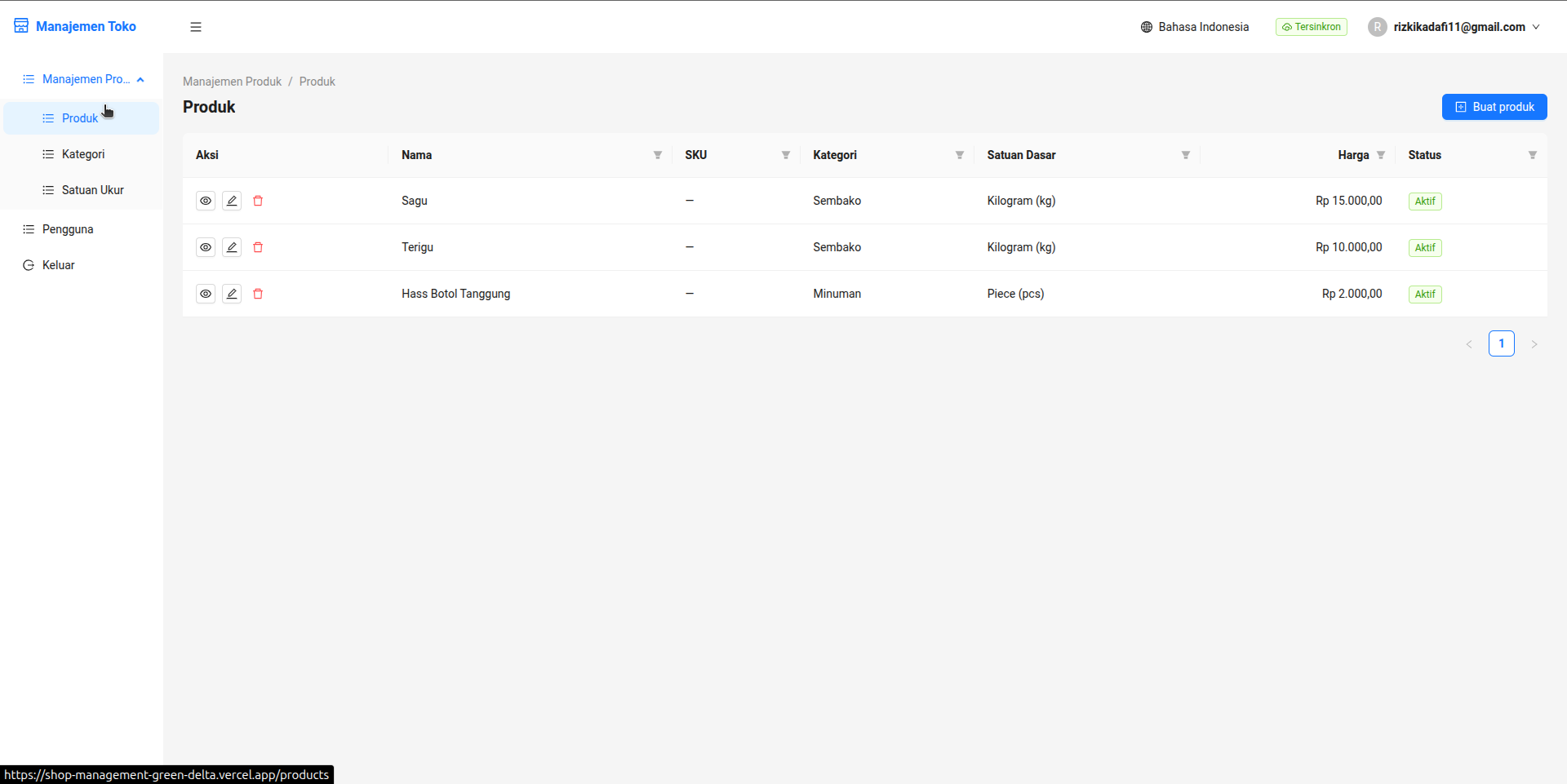Go to the previous page arrow
1567x784 pixels.
tap(1469, 344)
